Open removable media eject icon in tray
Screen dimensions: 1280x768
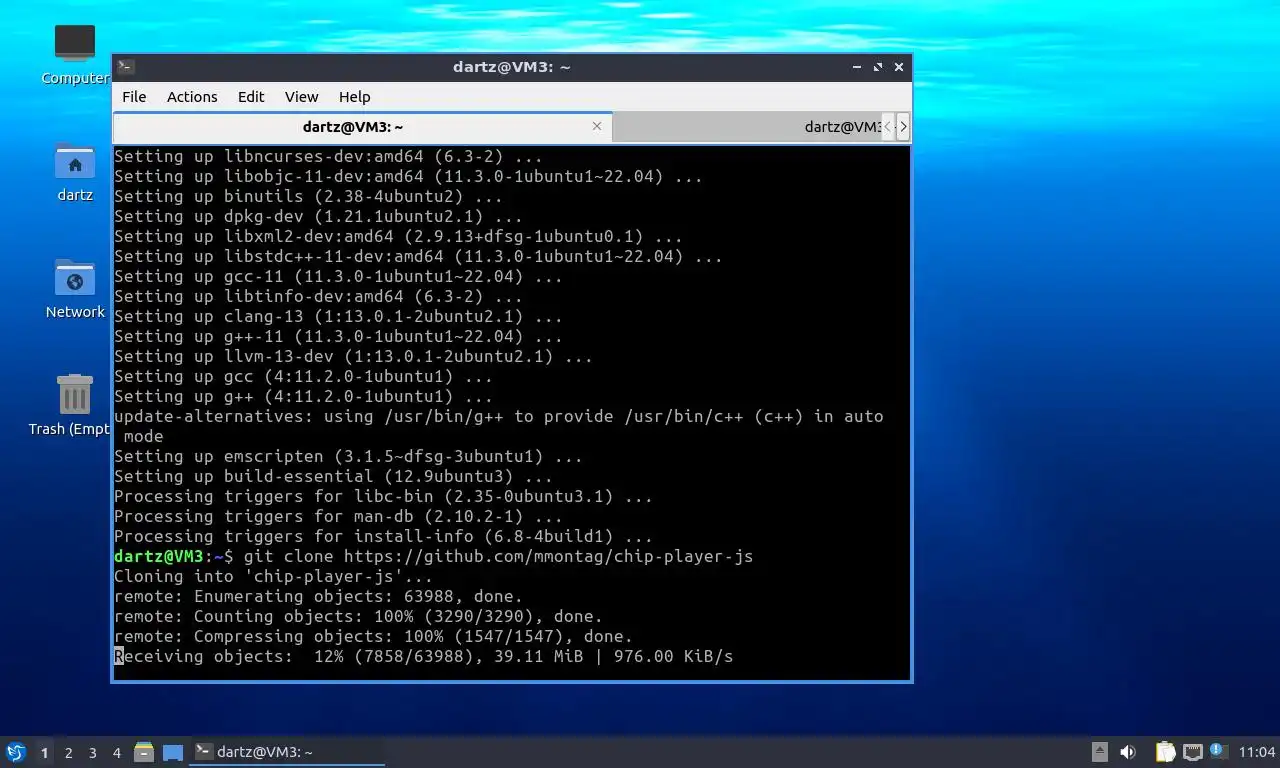click(1100, 752)
